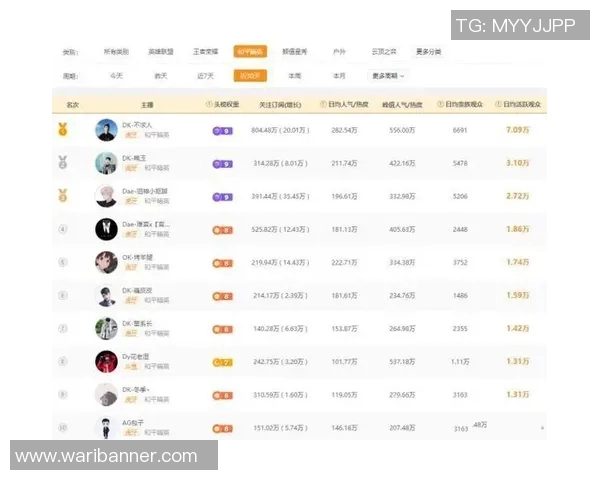600x480 pixels.
Task: Click active audience value 7.09万
Action: [518, 130]
